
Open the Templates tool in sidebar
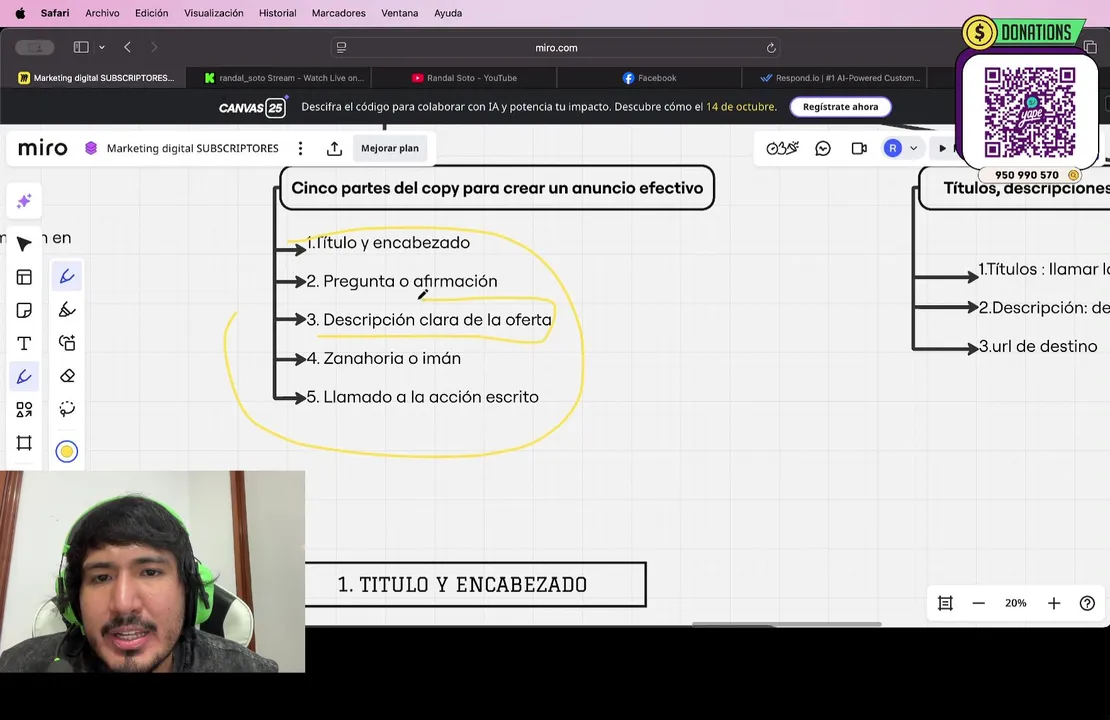coord(24,277)
